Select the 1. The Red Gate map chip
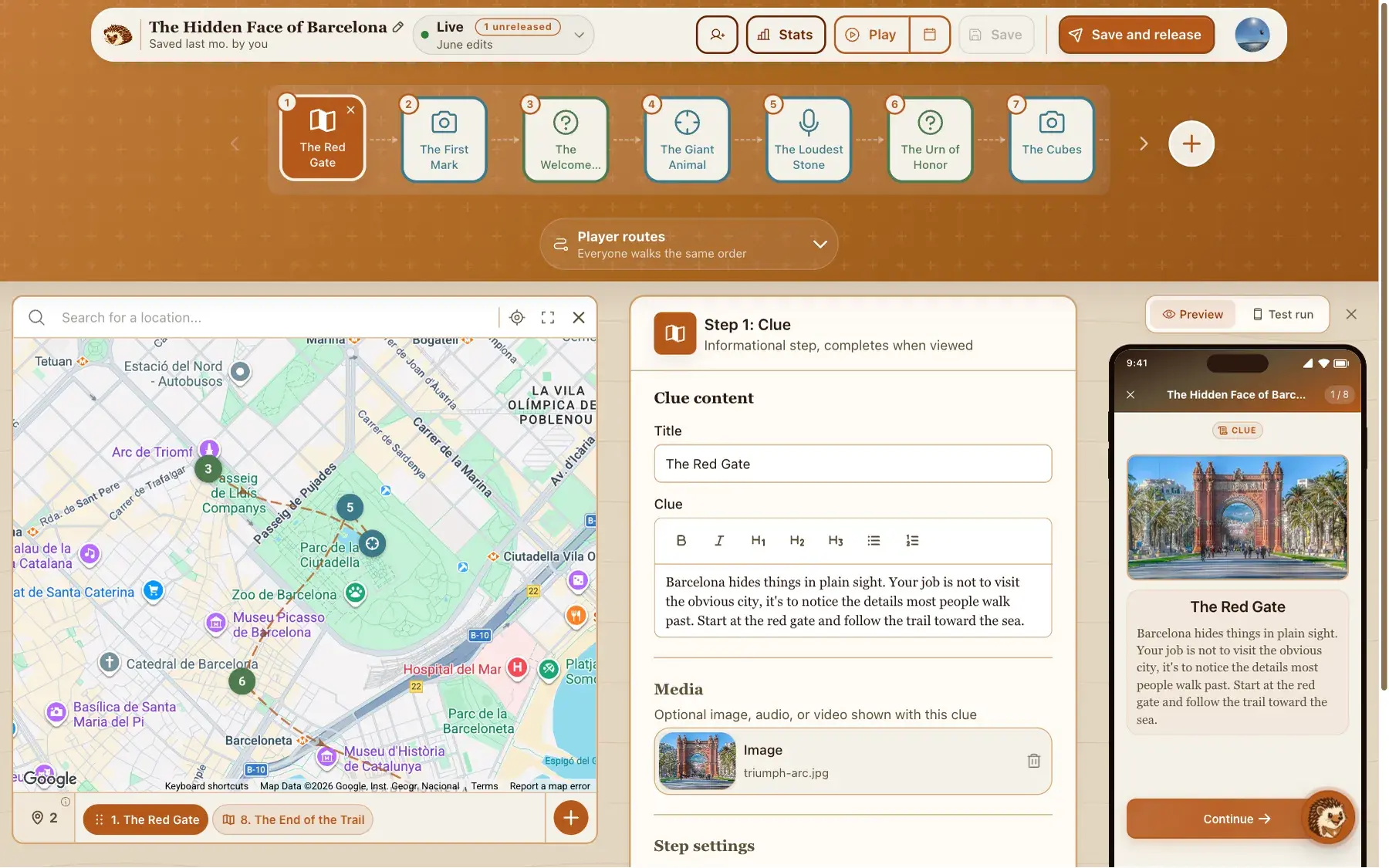The height and width of the screenshot is (868, 1389). pos(146,819)
